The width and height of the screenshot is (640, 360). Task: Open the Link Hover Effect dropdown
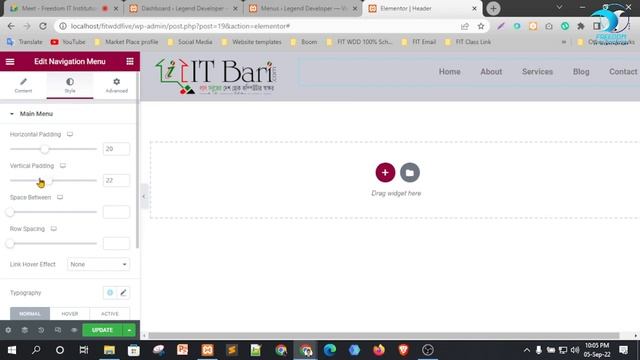[x=98, y=264]
